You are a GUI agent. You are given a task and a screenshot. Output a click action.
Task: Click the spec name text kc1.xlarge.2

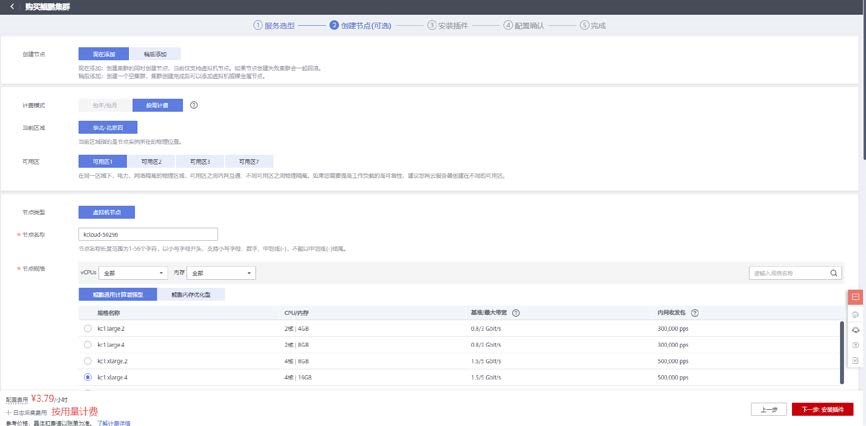pos(112,361)
